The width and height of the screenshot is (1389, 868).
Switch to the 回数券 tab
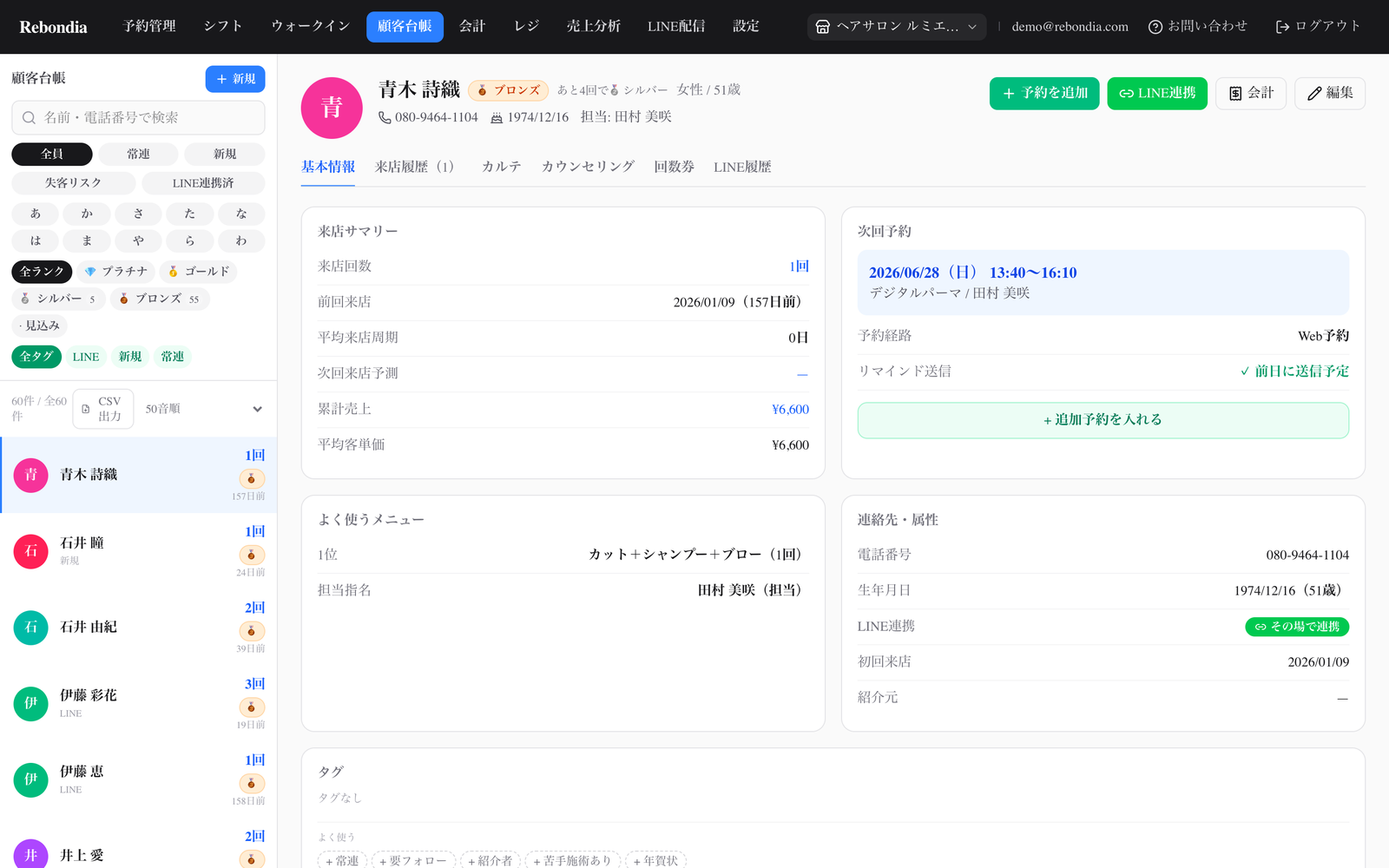[x=674, y=167]
